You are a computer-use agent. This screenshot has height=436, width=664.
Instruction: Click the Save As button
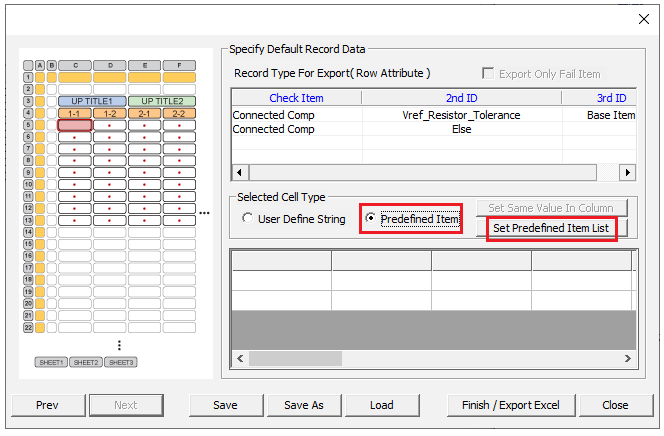(304, 405)
